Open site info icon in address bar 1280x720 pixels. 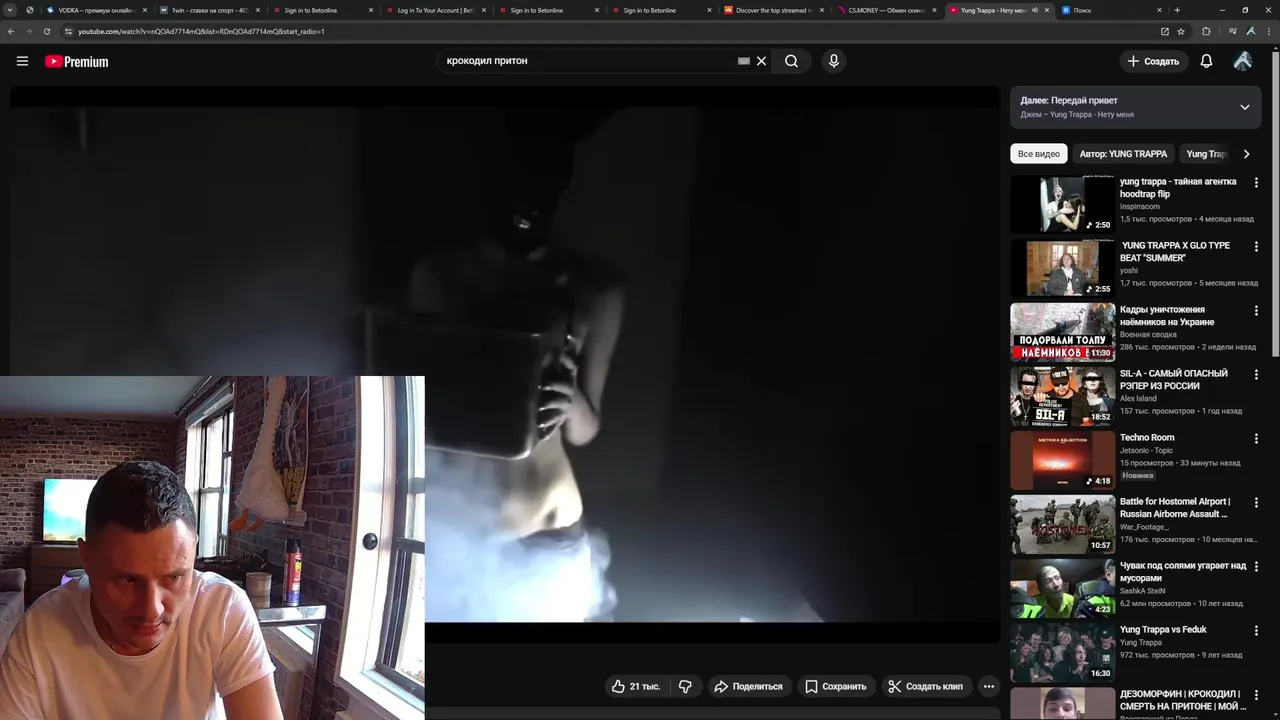pyautogui.click(x=68, y=31)
